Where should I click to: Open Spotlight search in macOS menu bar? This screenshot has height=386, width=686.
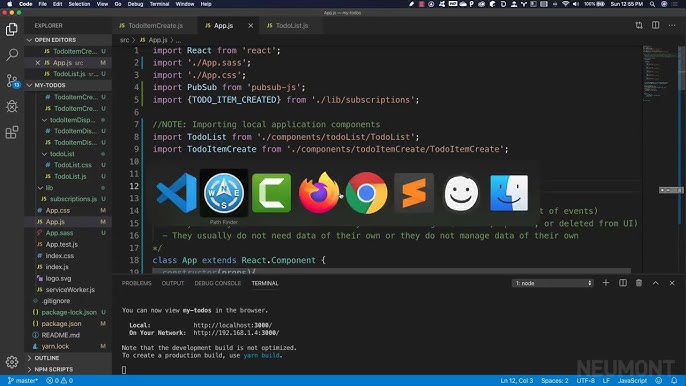point(652,4)
